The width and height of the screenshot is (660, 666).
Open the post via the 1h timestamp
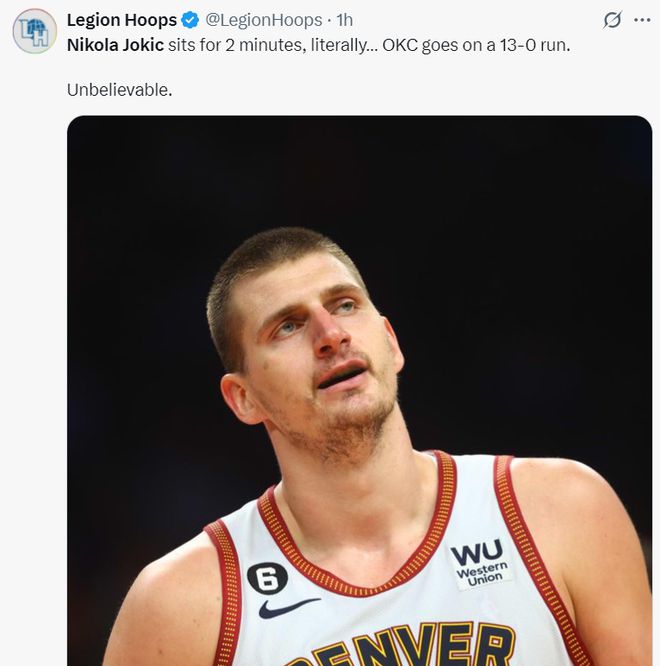tap(345, 20)
